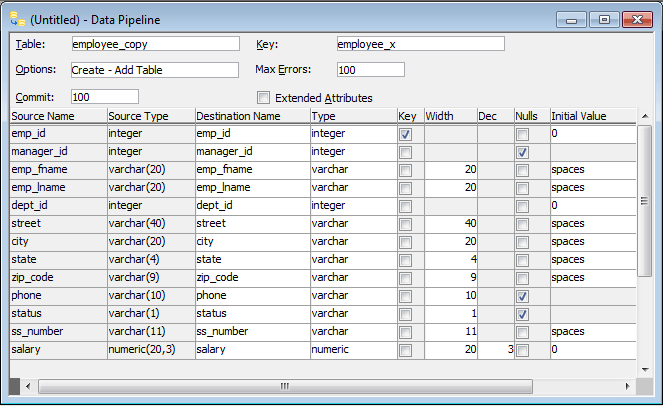Click the Key field containing employee_x
This screenshot has width=663, height=406.
[420, 44]
